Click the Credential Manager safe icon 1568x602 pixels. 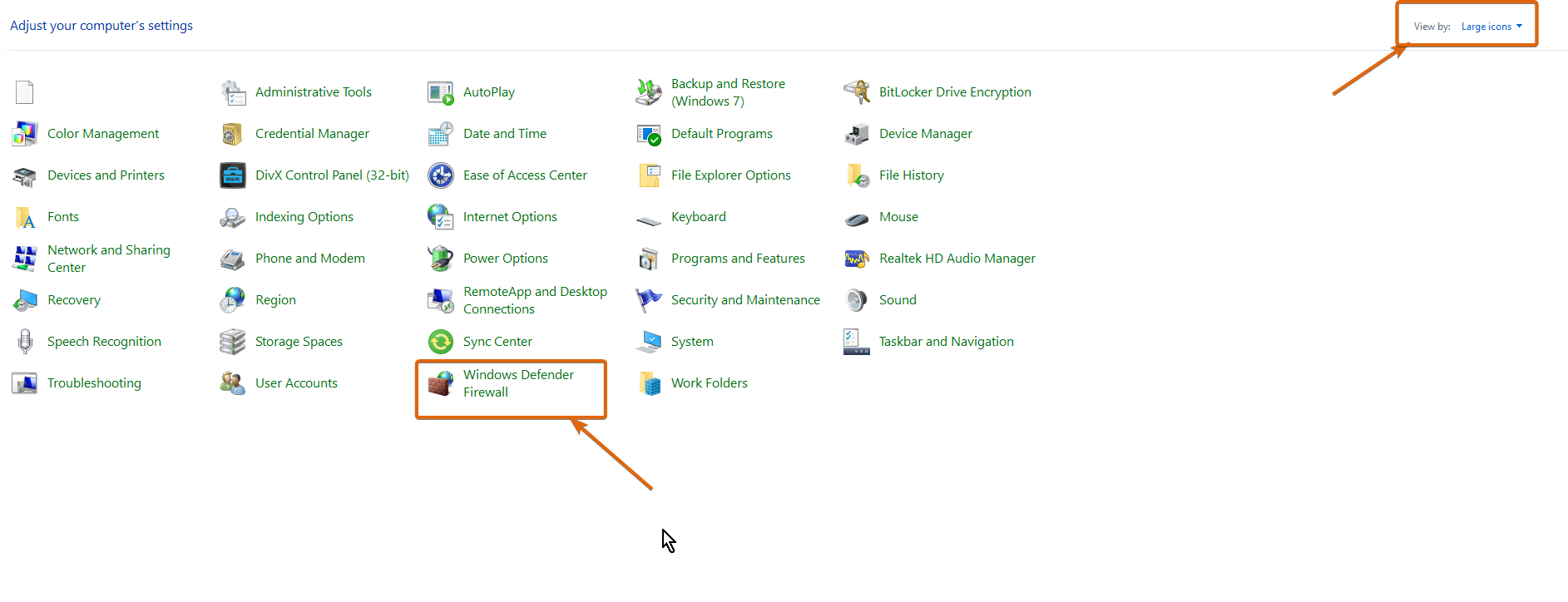233,134
